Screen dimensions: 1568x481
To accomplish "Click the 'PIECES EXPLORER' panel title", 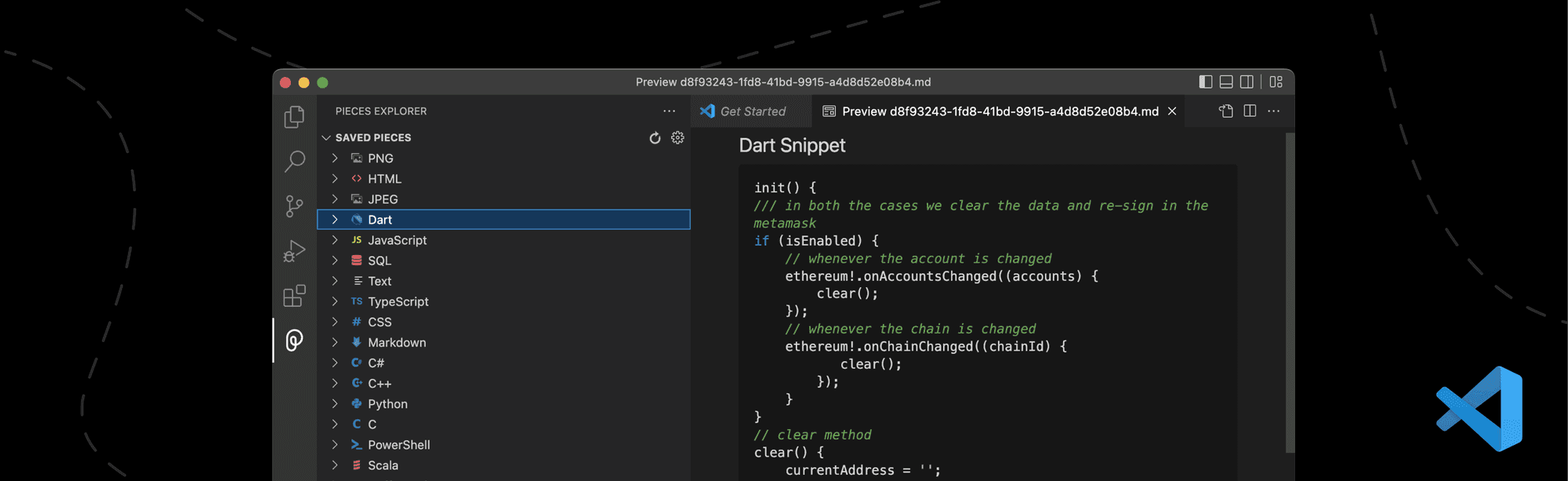I will tap(381, 111).
